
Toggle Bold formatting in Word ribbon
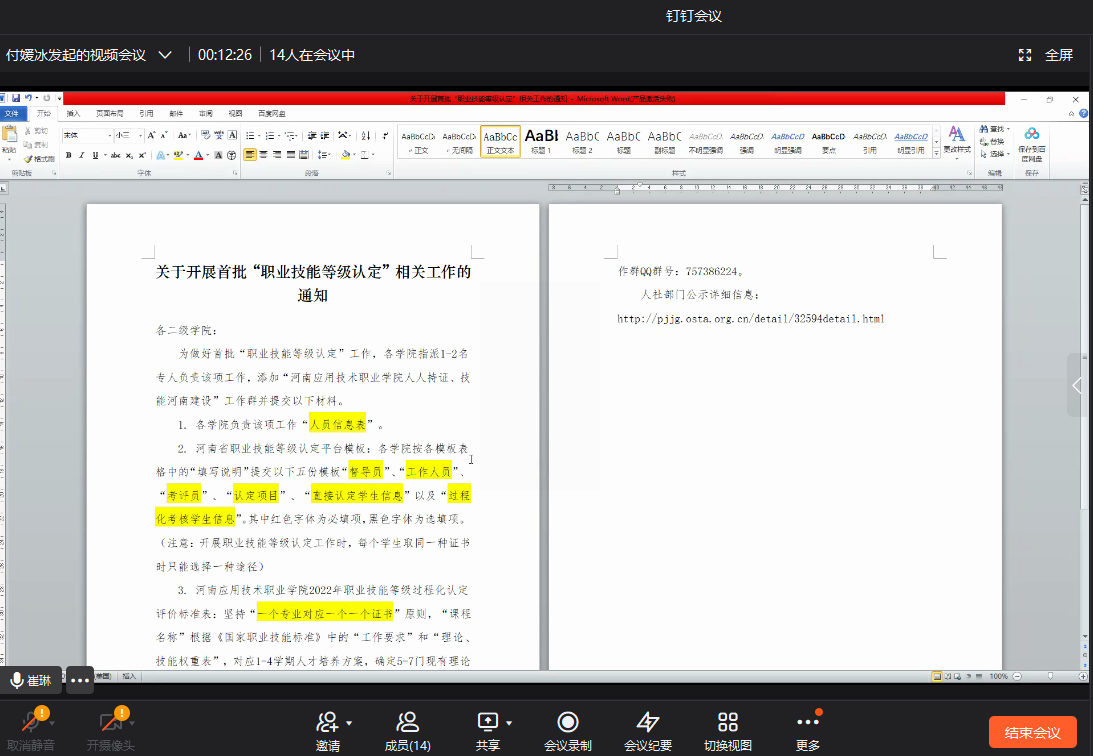click(x=68, y=155)
